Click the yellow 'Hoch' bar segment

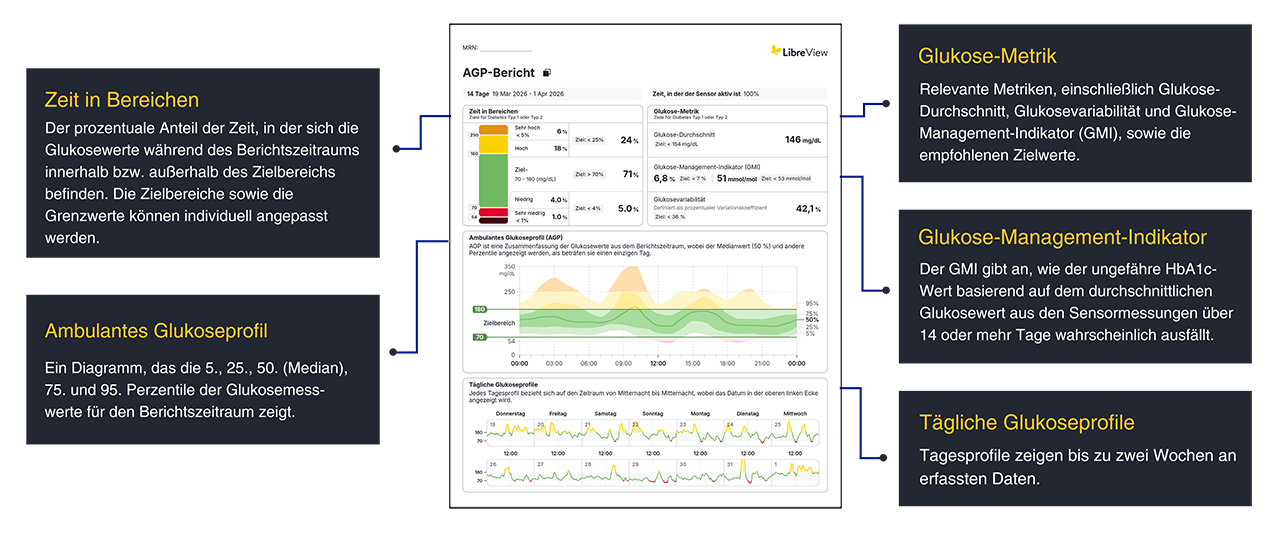493,144
